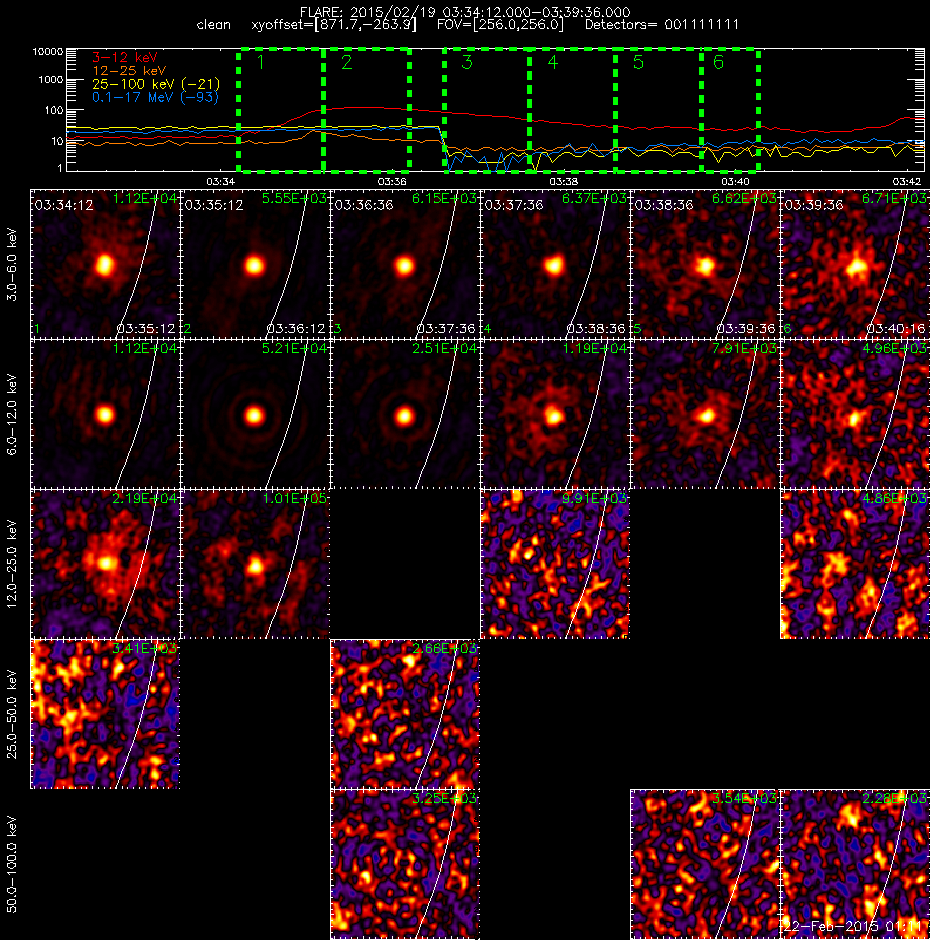Click the '12.0-25.0 keV' row label
Screen dimensions: 930x940
[11, 564]
